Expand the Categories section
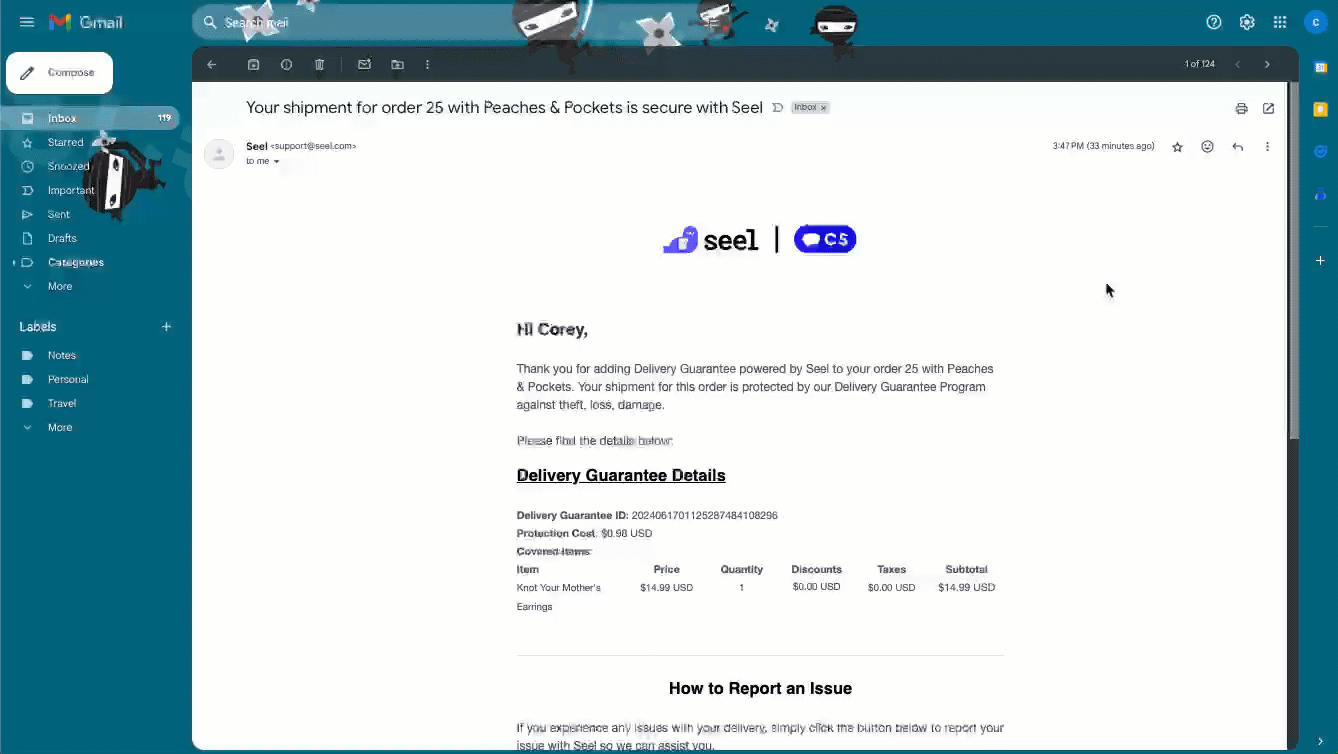Image resolution: width=1338 pixels, height=754 pixels. [14, 262]
